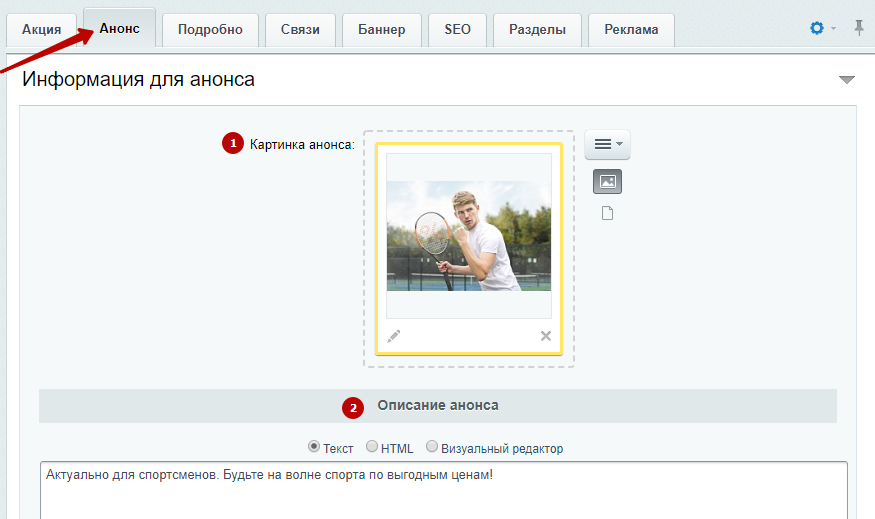Click the Описание анонса heading
The height and width of the screenshot is (519, 875).
(x=438, y=405)
